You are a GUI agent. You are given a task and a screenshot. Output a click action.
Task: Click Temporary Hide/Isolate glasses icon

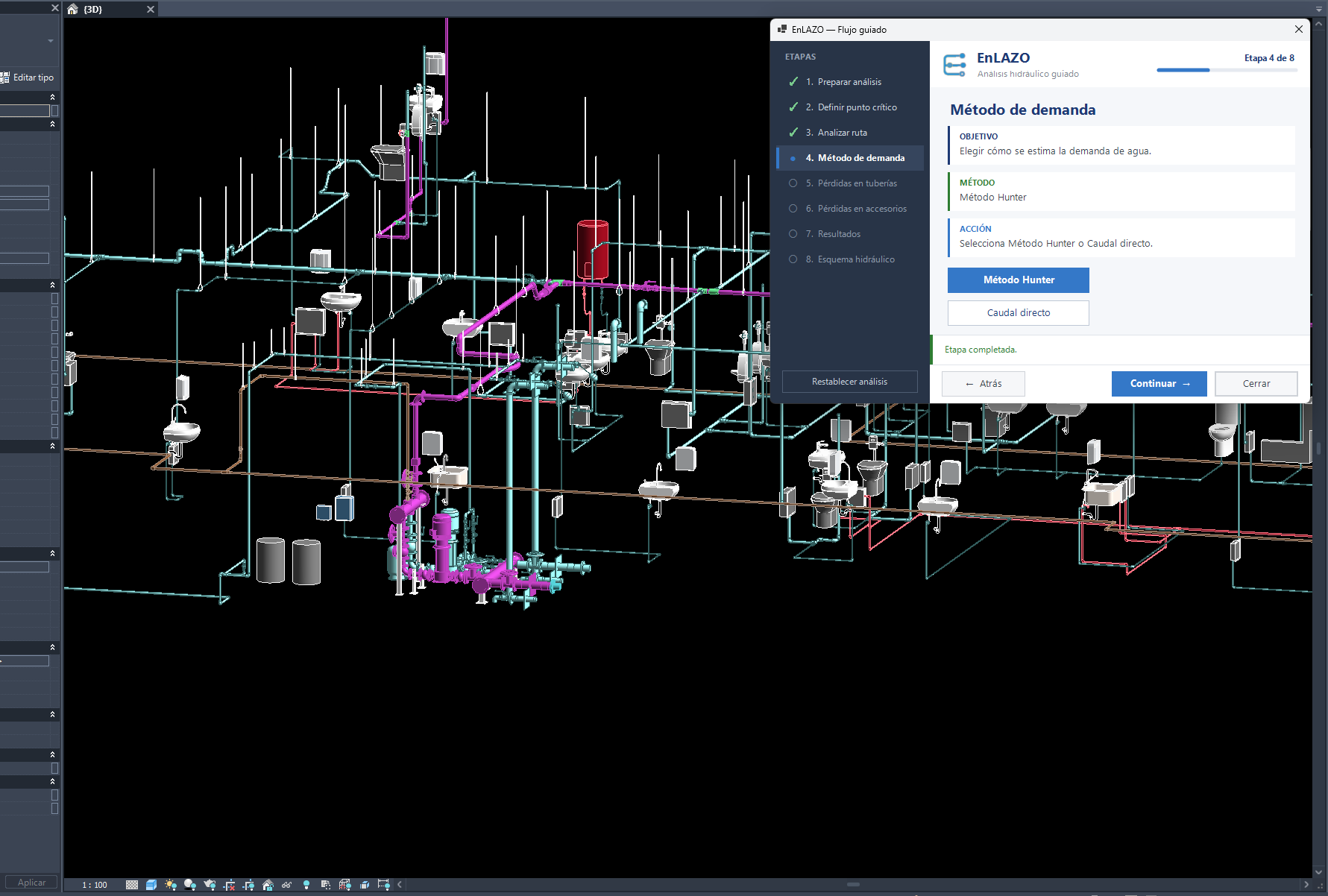(x=286, y=885)
